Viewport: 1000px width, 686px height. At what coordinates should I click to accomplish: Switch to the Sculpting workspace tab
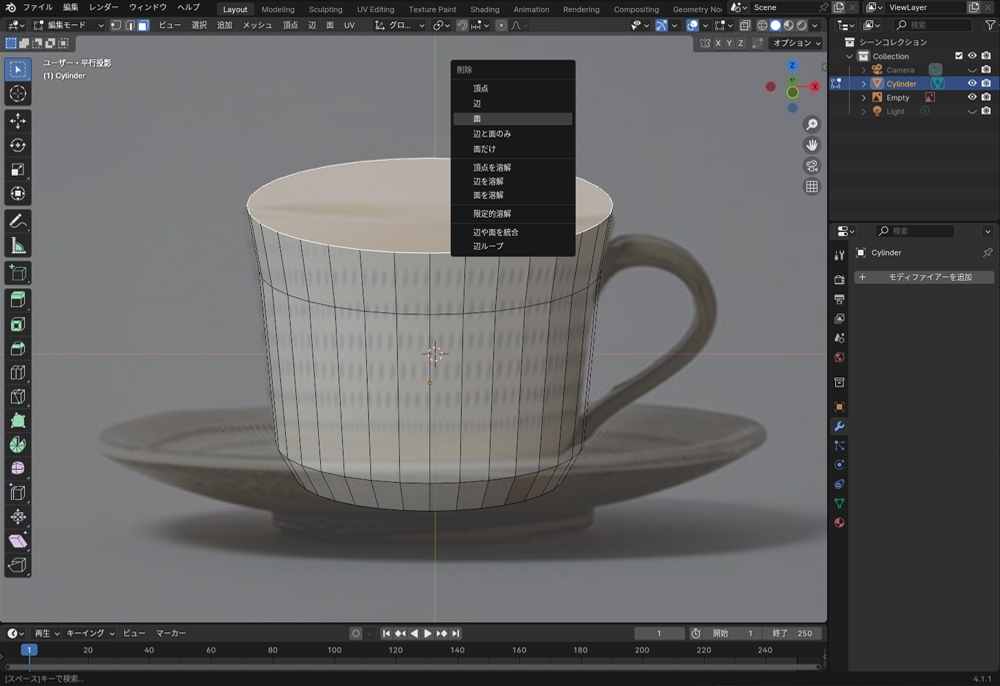(x=325, y=9)
